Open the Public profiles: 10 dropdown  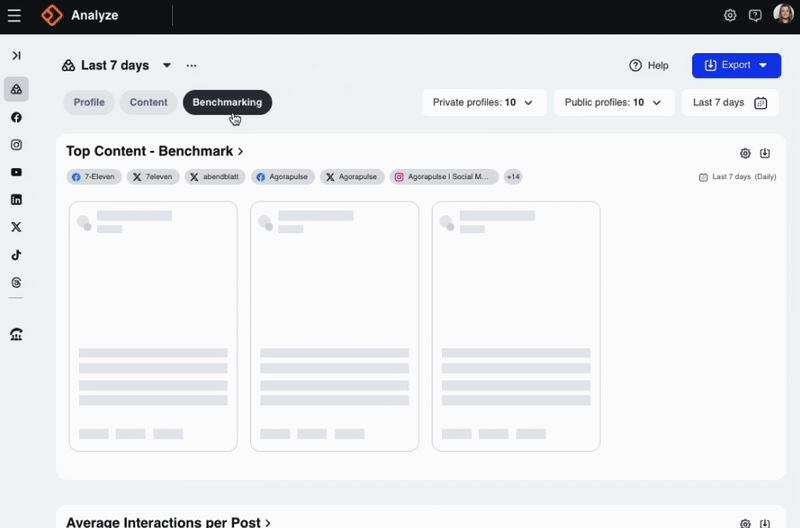click(614, 103)
